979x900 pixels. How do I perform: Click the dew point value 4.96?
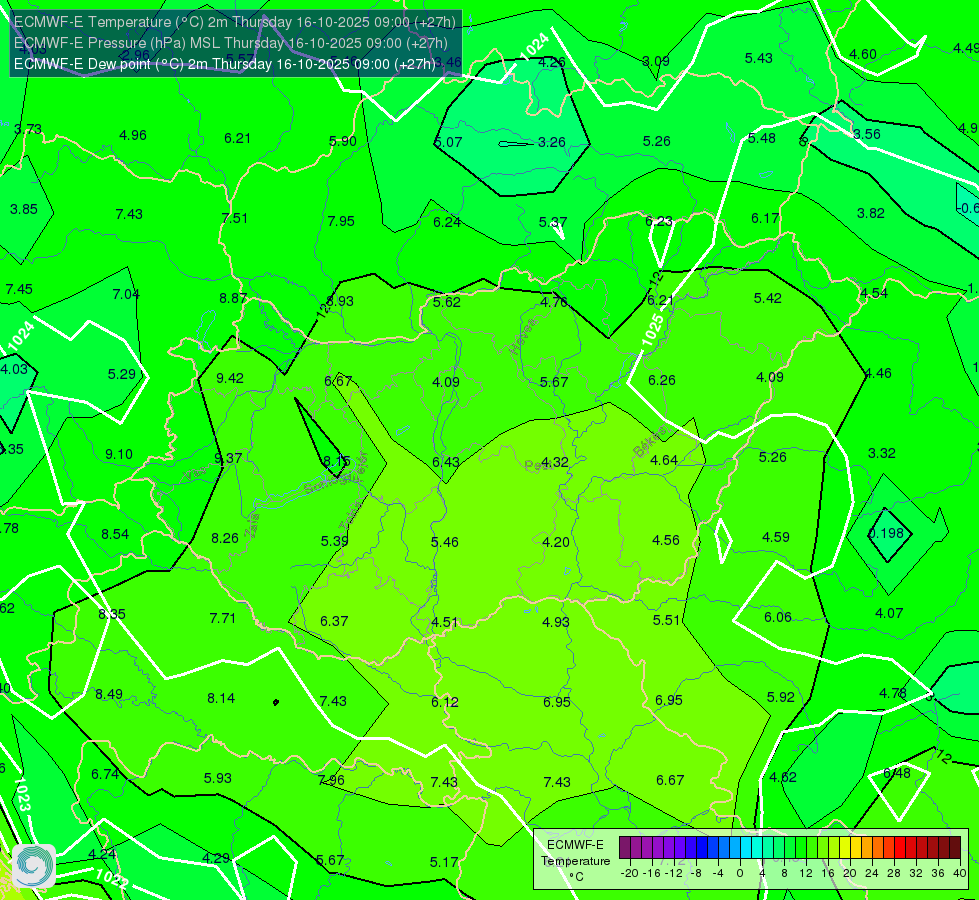point(132,136)
